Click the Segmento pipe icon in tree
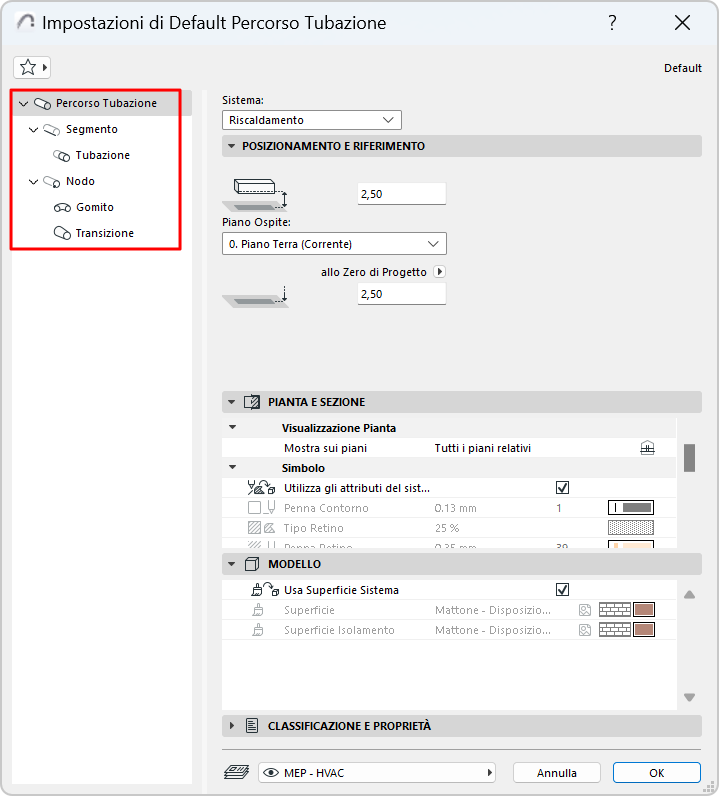 [x=52, y=130]
